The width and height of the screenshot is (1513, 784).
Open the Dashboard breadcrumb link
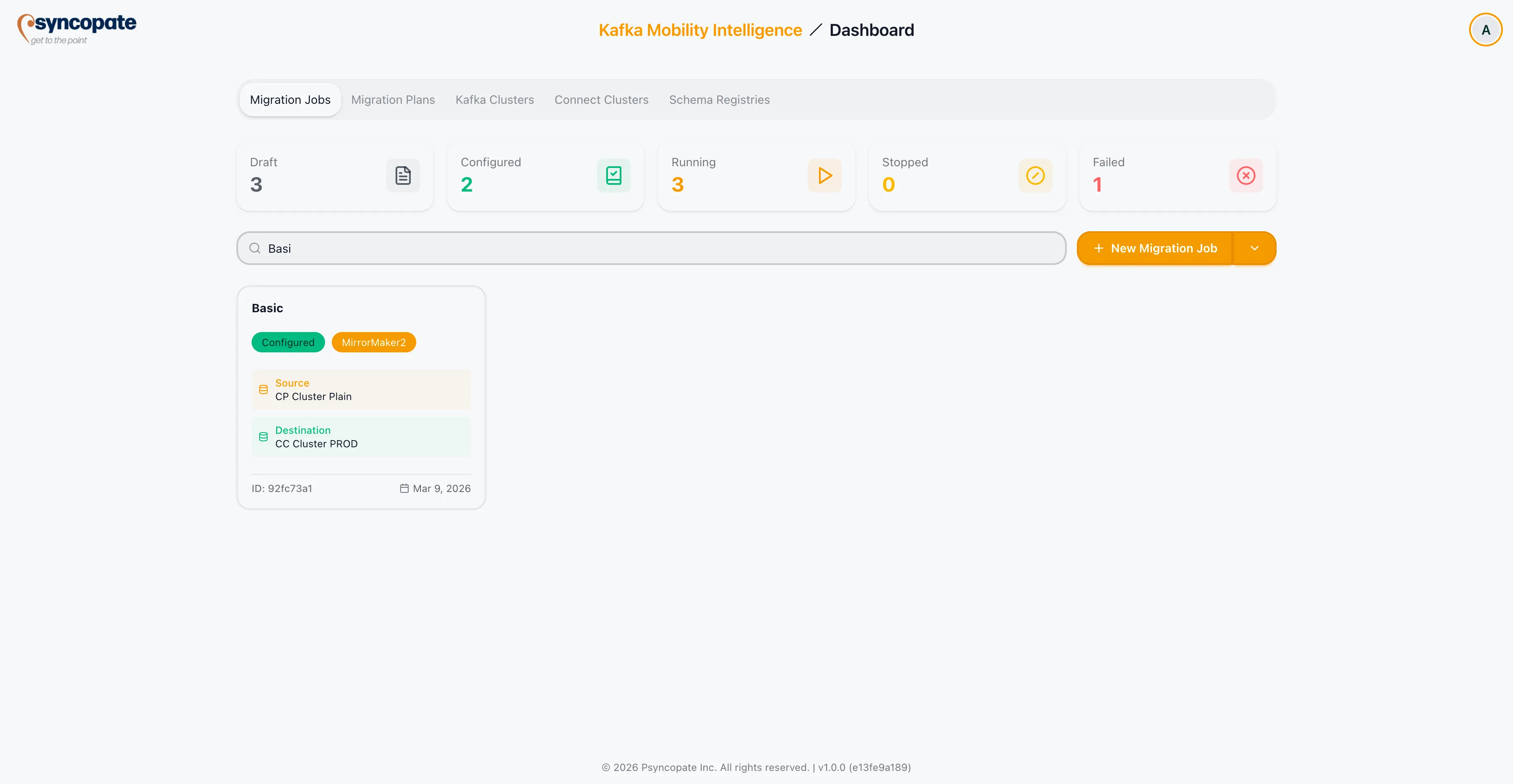[x=871, y=30]
